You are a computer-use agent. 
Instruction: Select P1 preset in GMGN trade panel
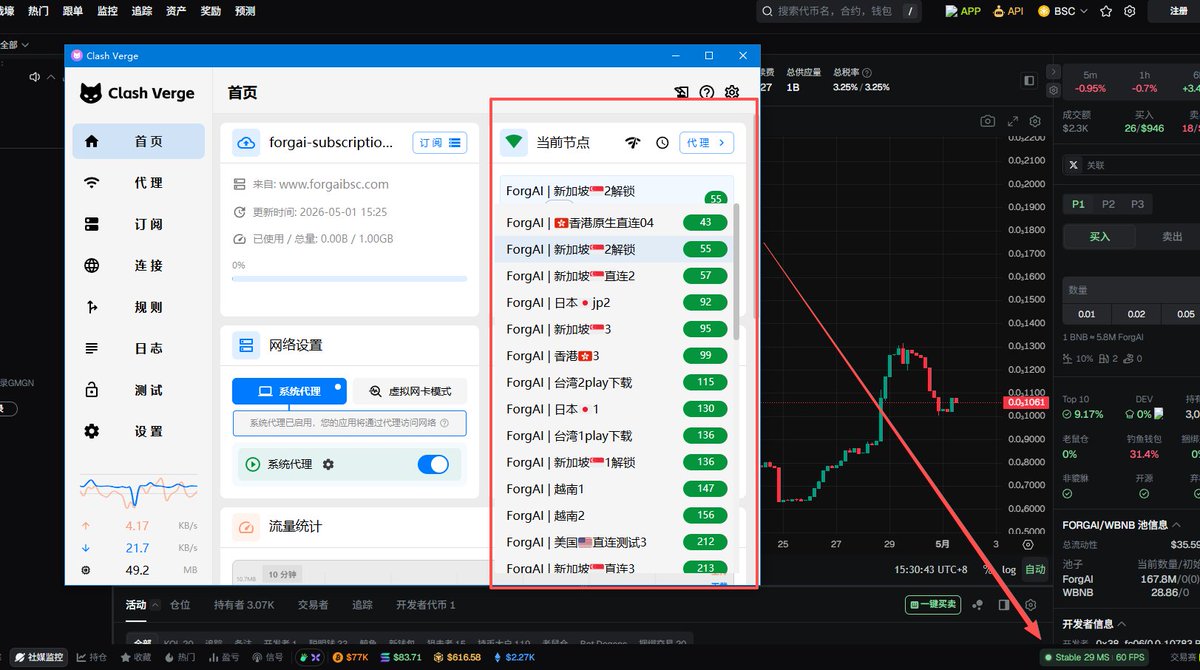[1078, 204]
